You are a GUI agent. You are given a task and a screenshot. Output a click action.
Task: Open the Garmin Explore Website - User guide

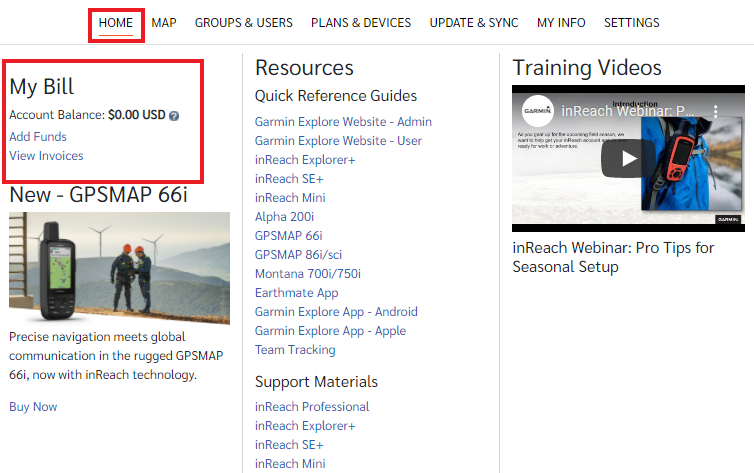[x=338, y=141]
